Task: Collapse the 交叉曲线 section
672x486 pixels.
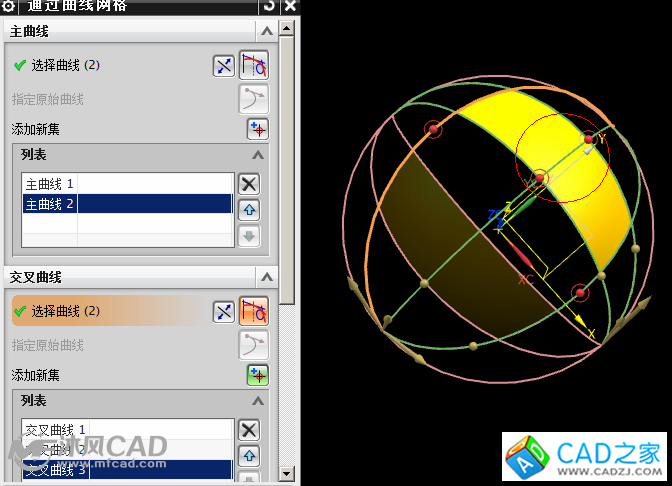Action: click(266, 277)
